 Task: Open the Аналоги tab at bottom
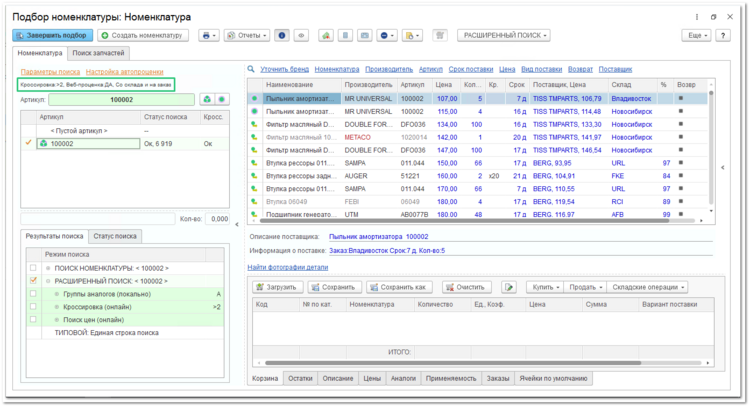(x=403, y=378)
